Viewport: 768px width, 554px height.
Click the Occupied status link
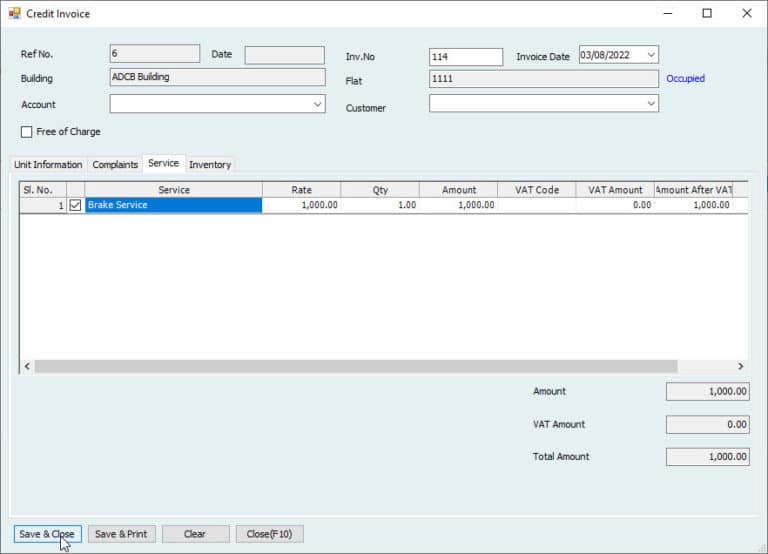(x=685, y=79)
